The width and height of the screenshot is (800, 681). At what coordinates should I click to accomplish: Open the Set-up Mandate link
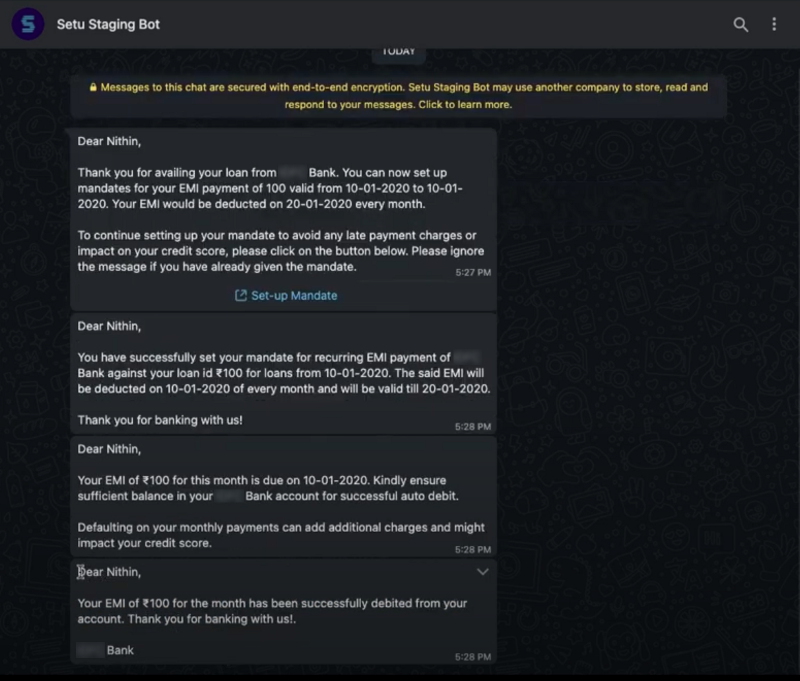(x=293, y=296)
